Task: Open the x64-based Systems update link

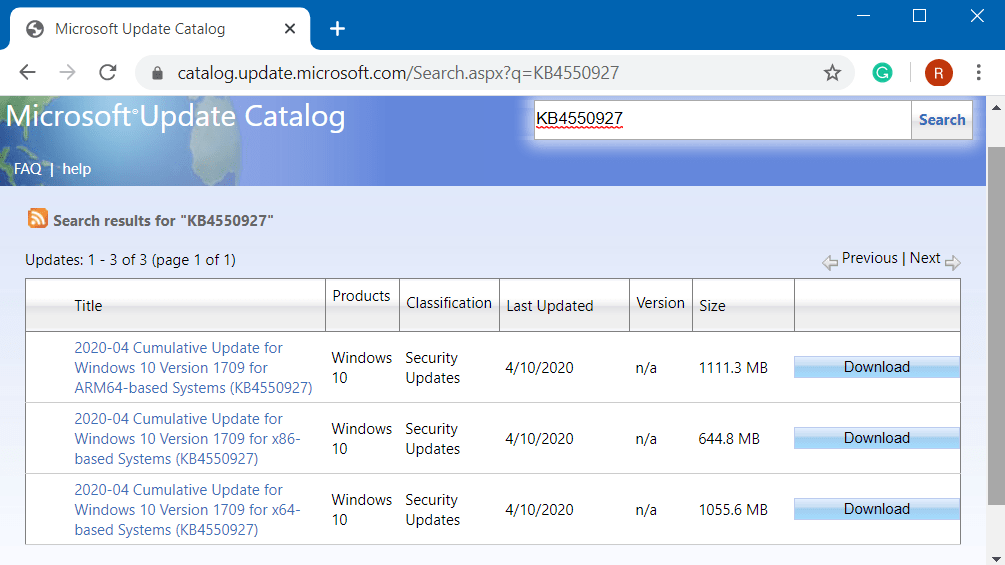Action: coord(187,510)
